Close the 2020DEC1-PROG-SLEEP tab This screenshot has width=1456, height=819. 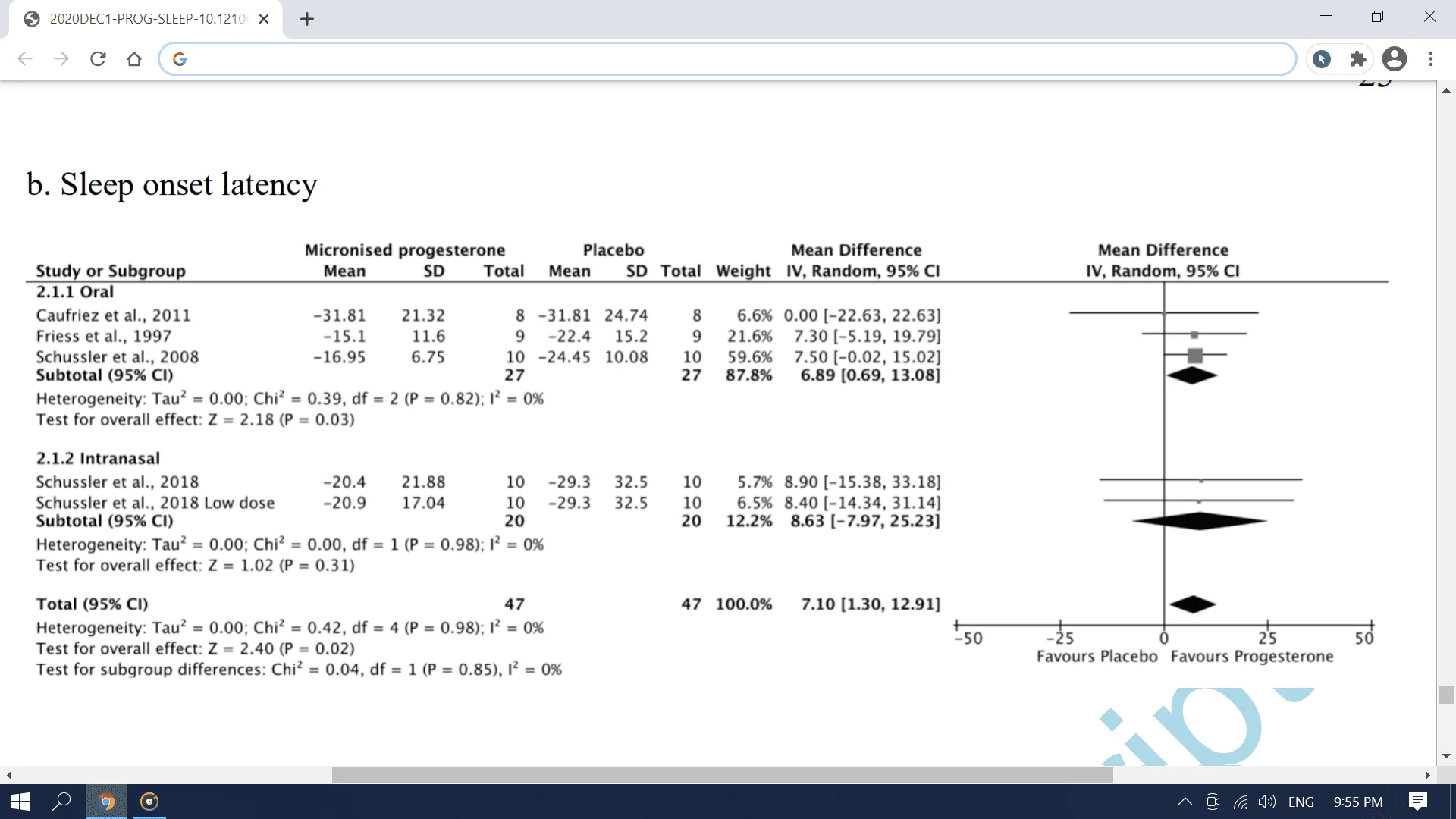click(x=264, y=19)
